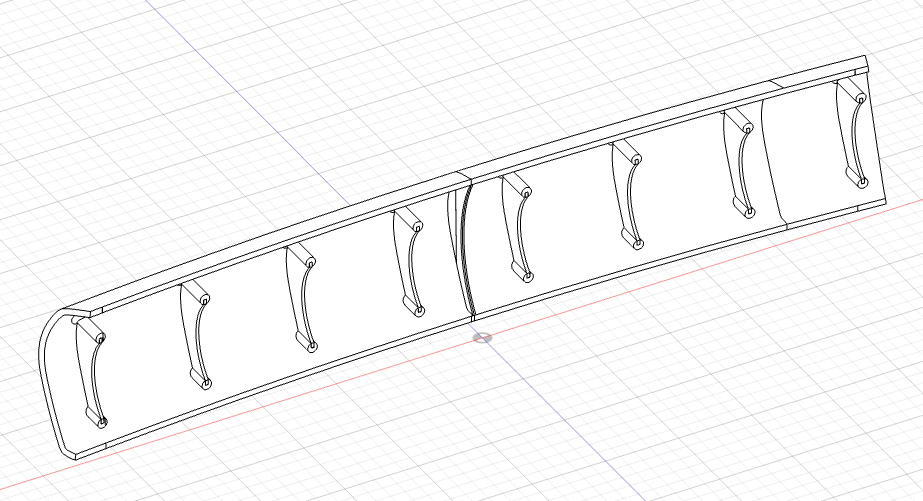Select the bottom hole of the rightmost hook
This screenshot has width=923, height=501.
tap(862, 182)
